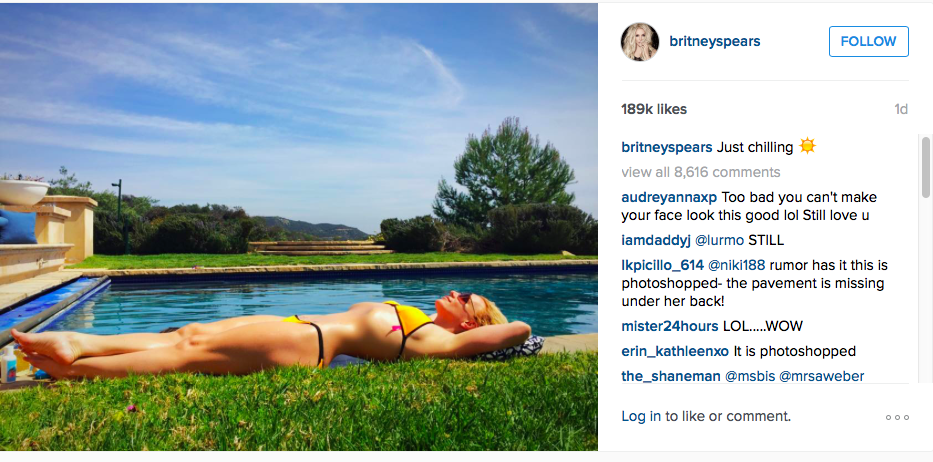This screenshot has height=462, width=933.
Task: Expand view all 8,616 comments
Action: coord(701,173)
